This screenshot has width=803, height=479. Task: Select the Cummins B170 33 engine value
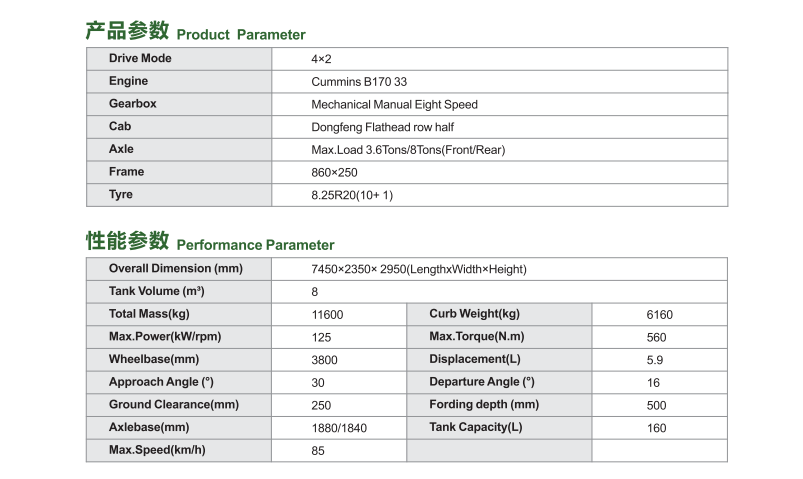click(x=359, y=82)
